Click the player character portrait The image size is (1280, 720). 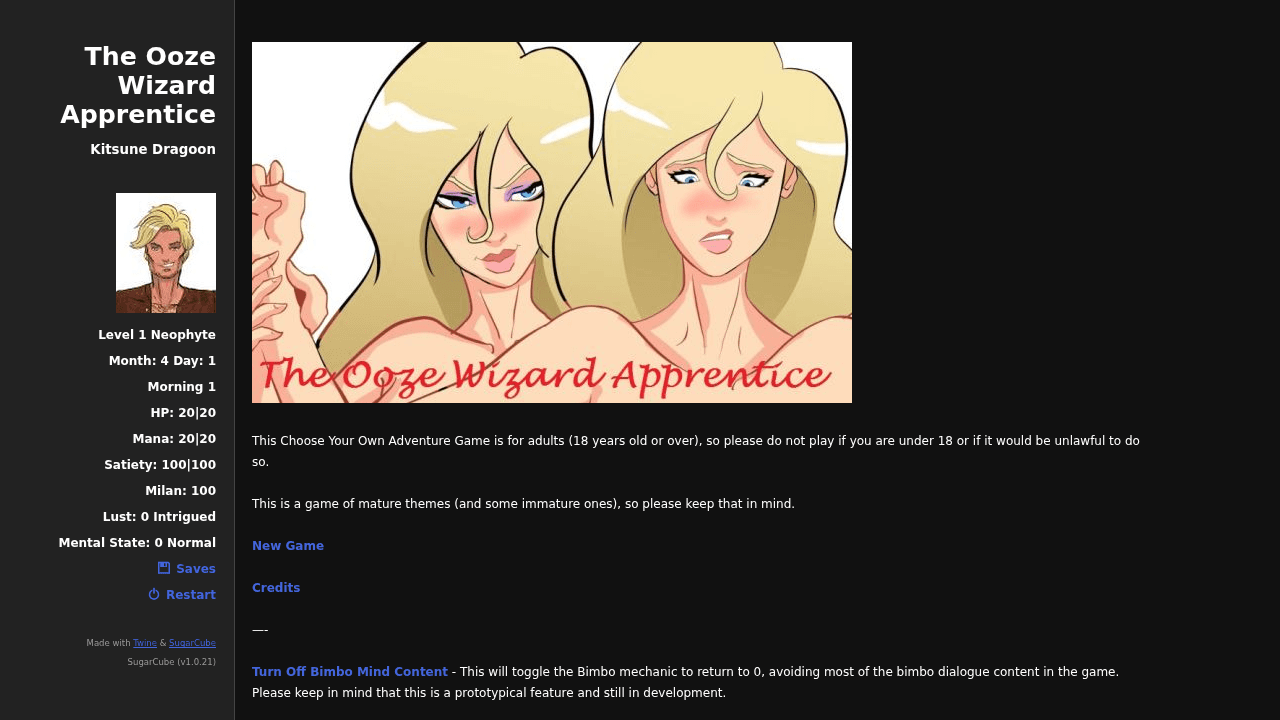166,253
